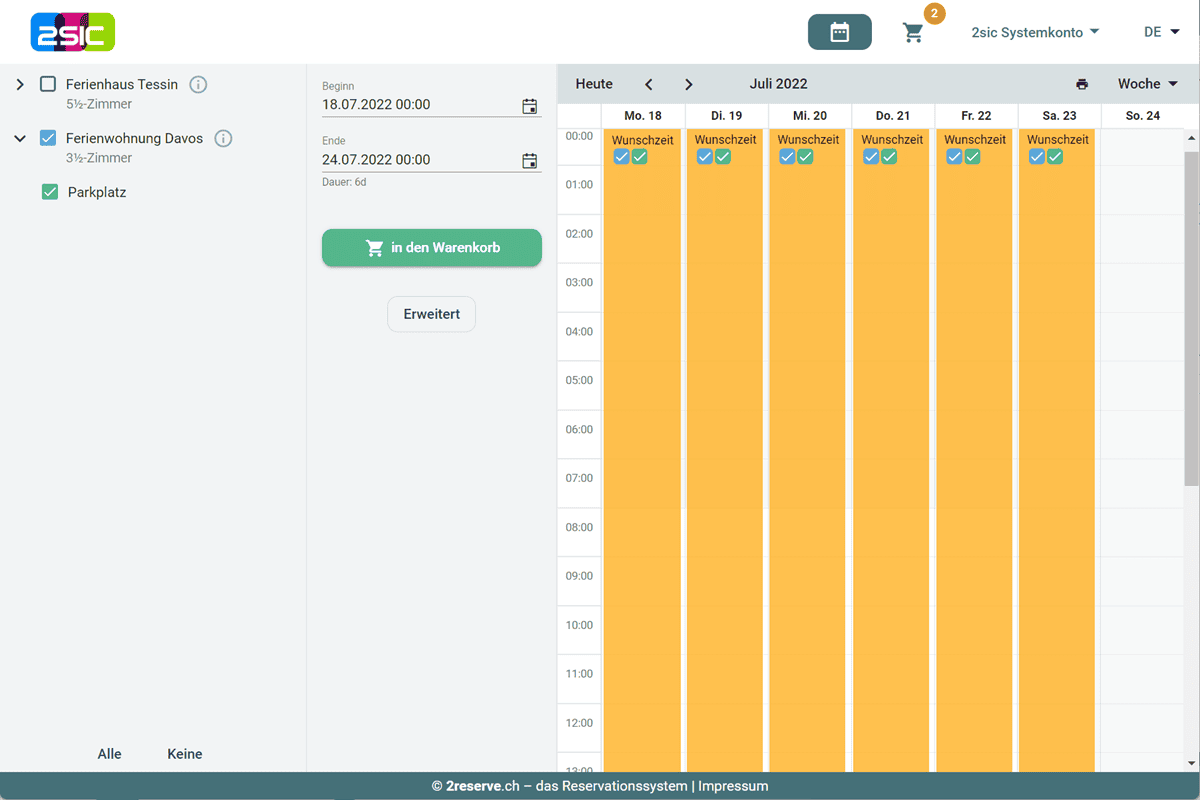Show info for Ferienwohnung Davos
1200x800 pixels.
(223, 139)
